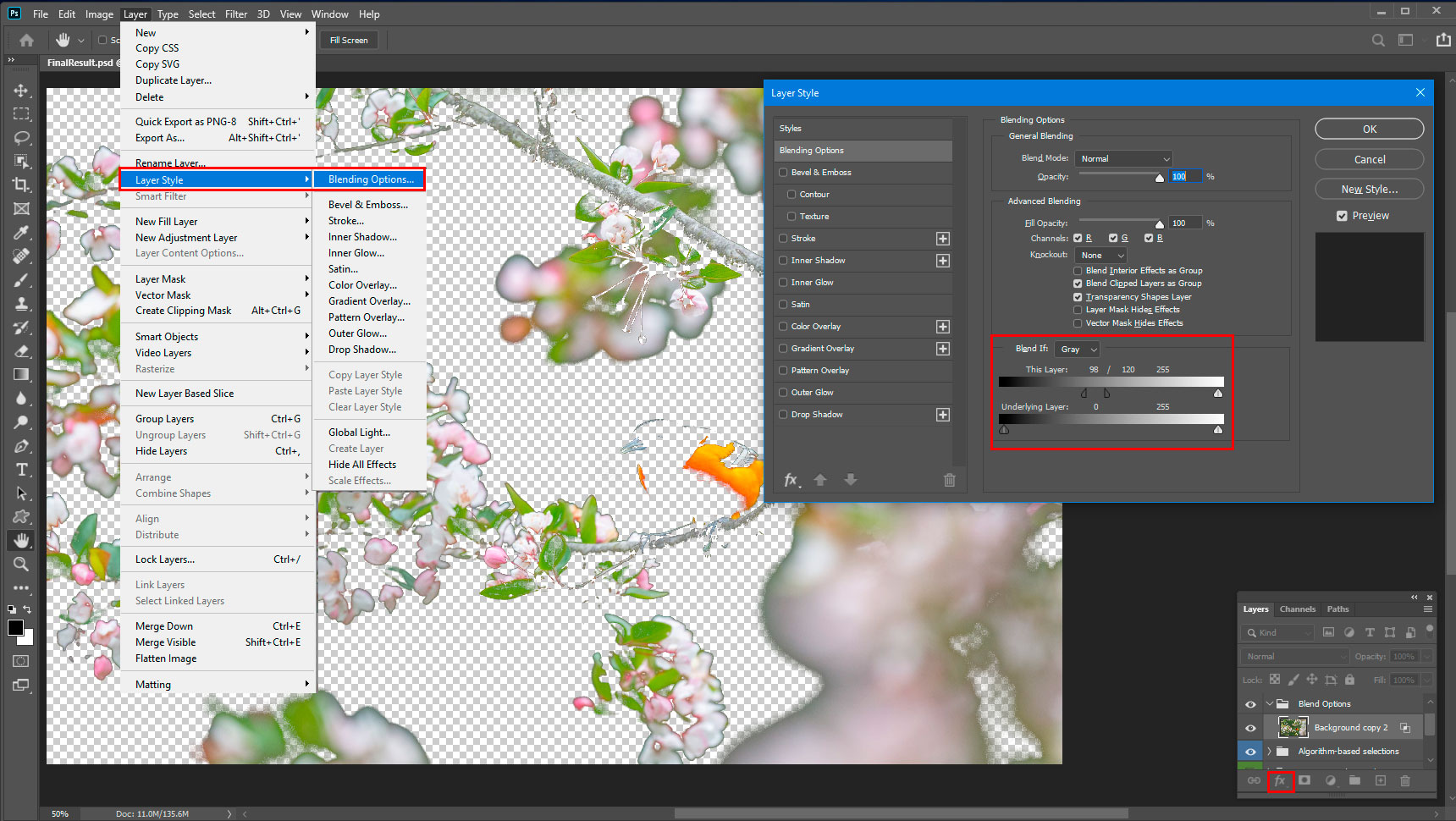Click the Fill Opacity value field
The image size is (1456, 821).
(x=1185, y=223)
